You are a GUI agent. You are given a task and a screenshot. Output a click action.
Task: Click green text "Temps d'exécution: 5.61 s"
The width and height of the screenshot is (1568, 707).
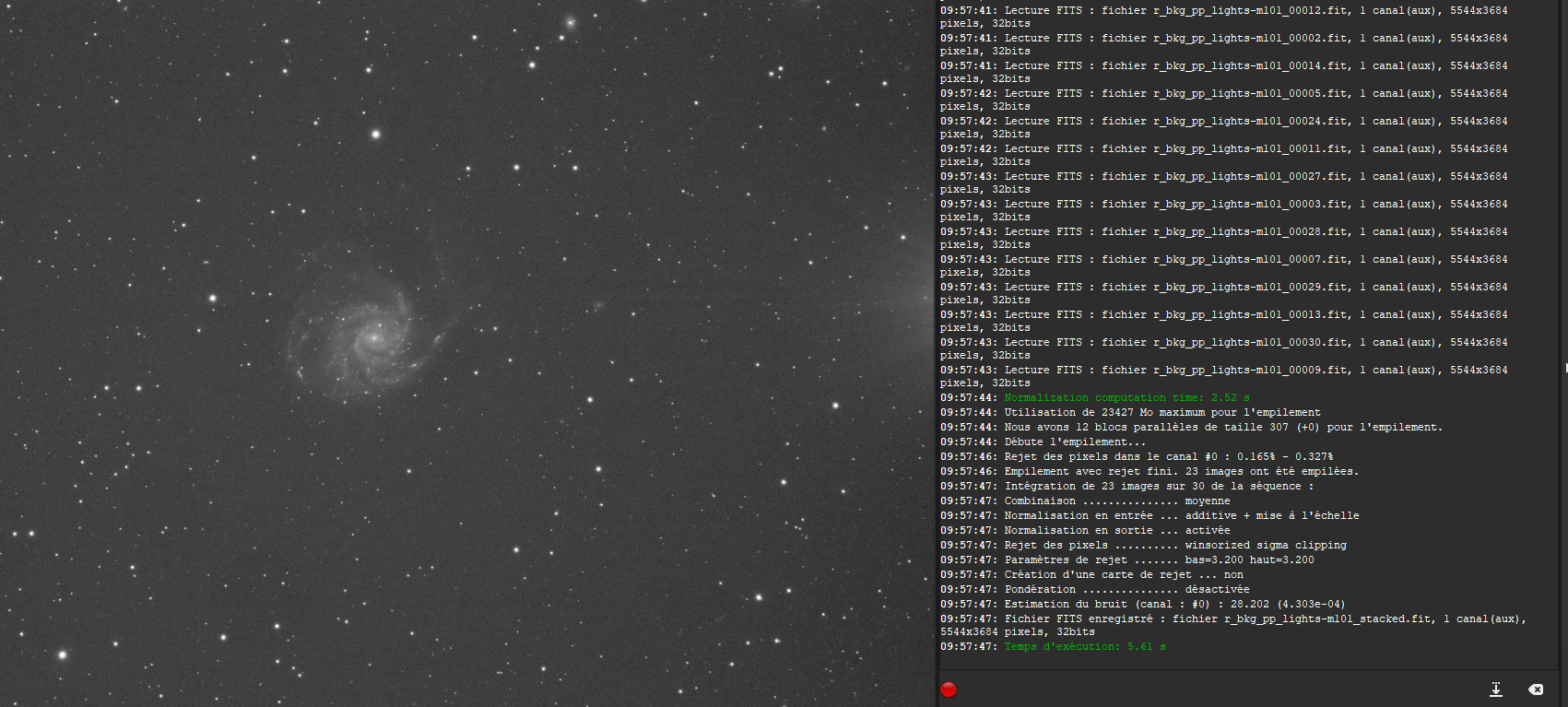tap(1085, 647)
